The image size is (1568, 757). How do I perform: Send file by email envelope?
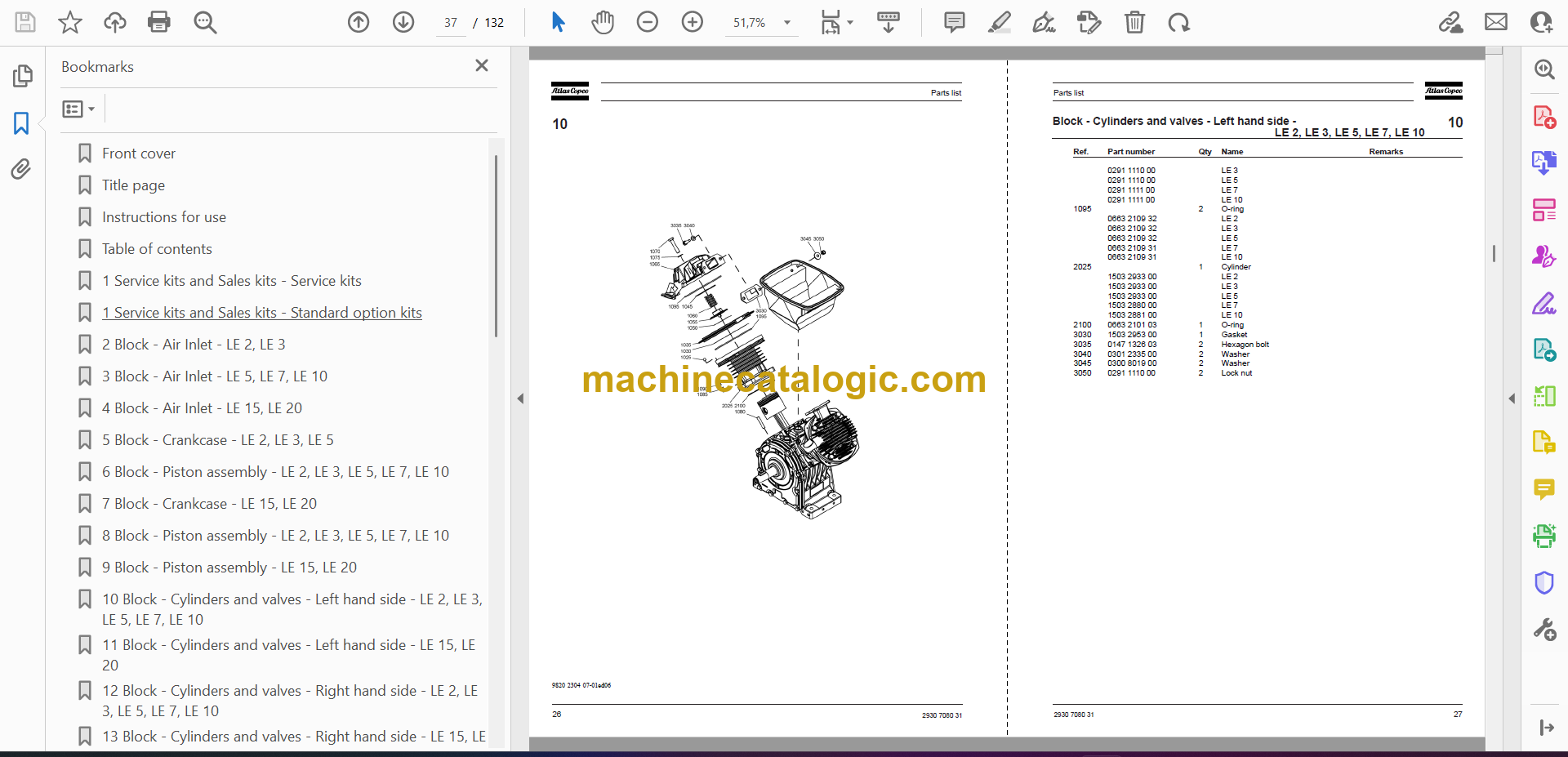coord(1496,22)
